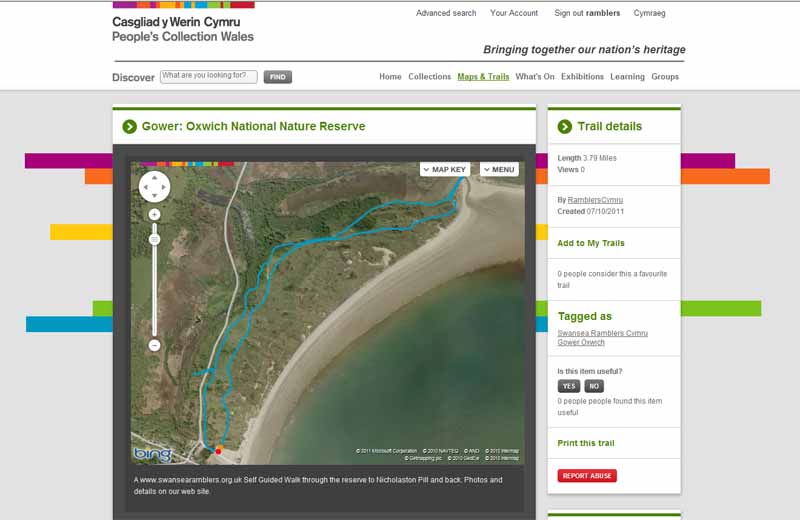Open the Maps & Trails navigation item

point(483,77)
